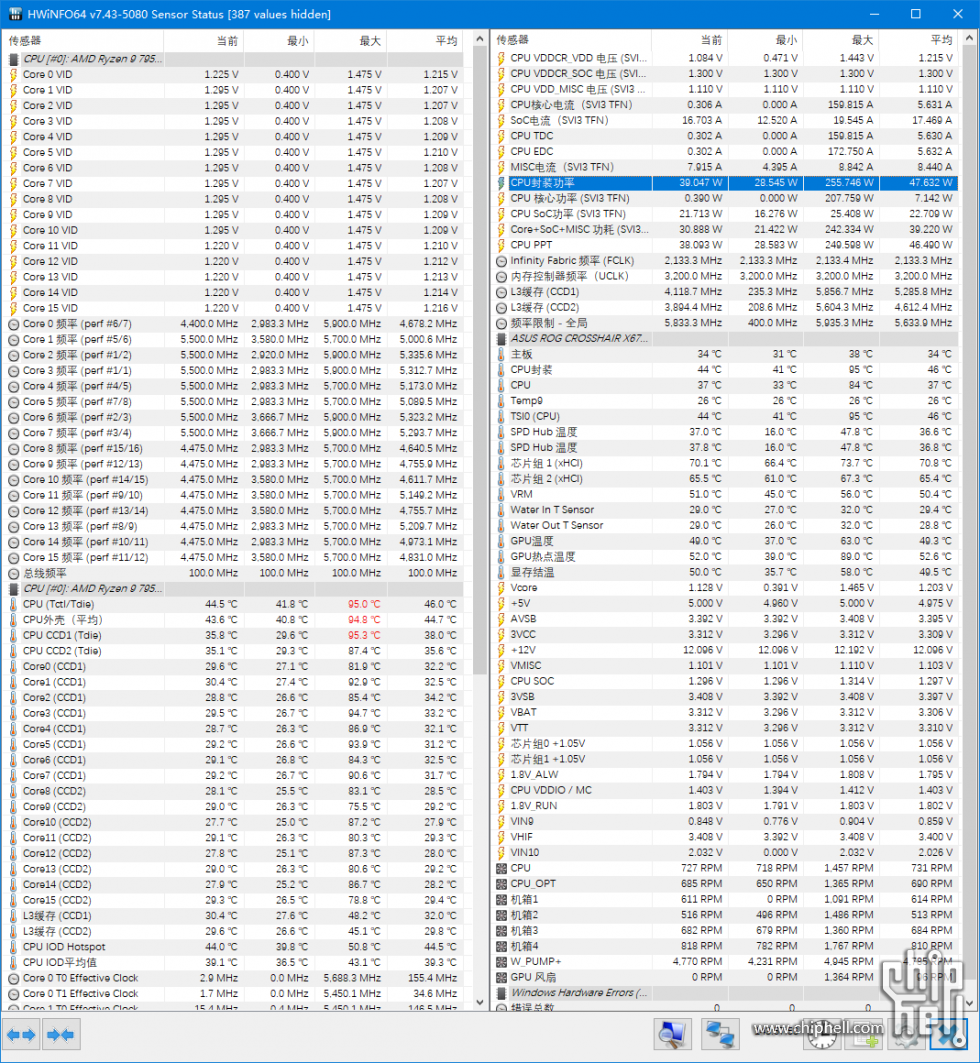
Task: Select the 机箱2 fan row
Action: (x=725, y=915)
